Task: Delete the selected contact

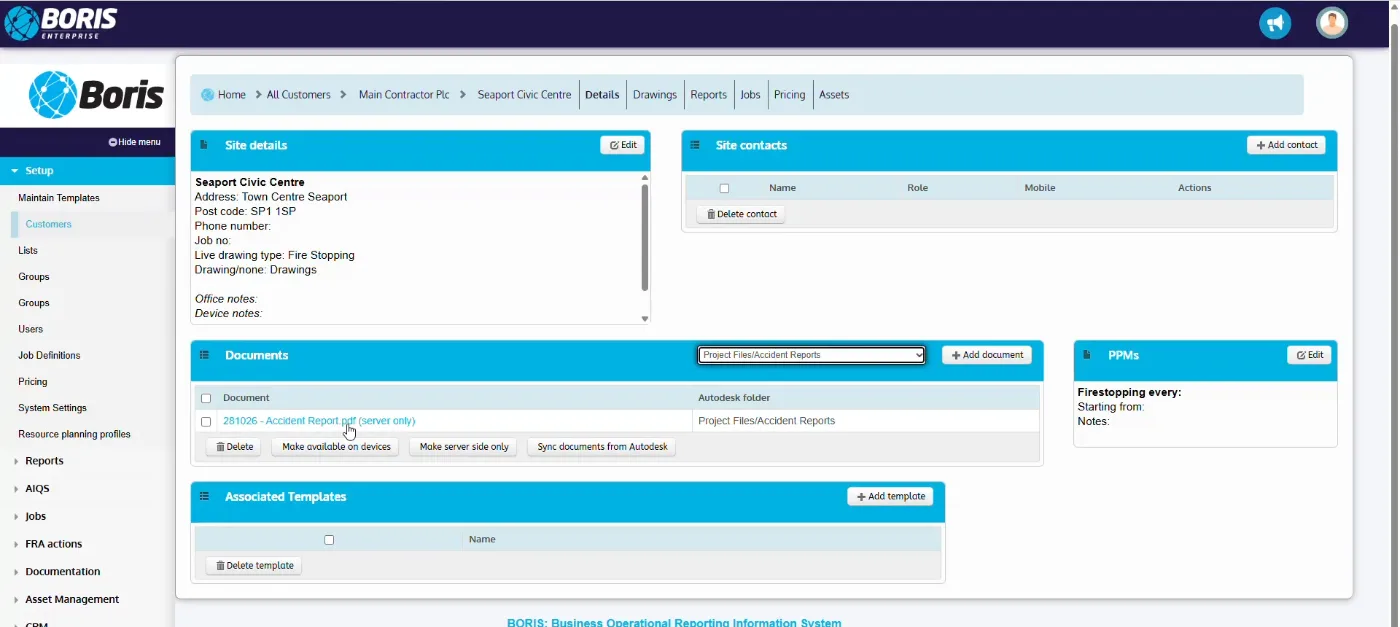Action: point(741,214)
